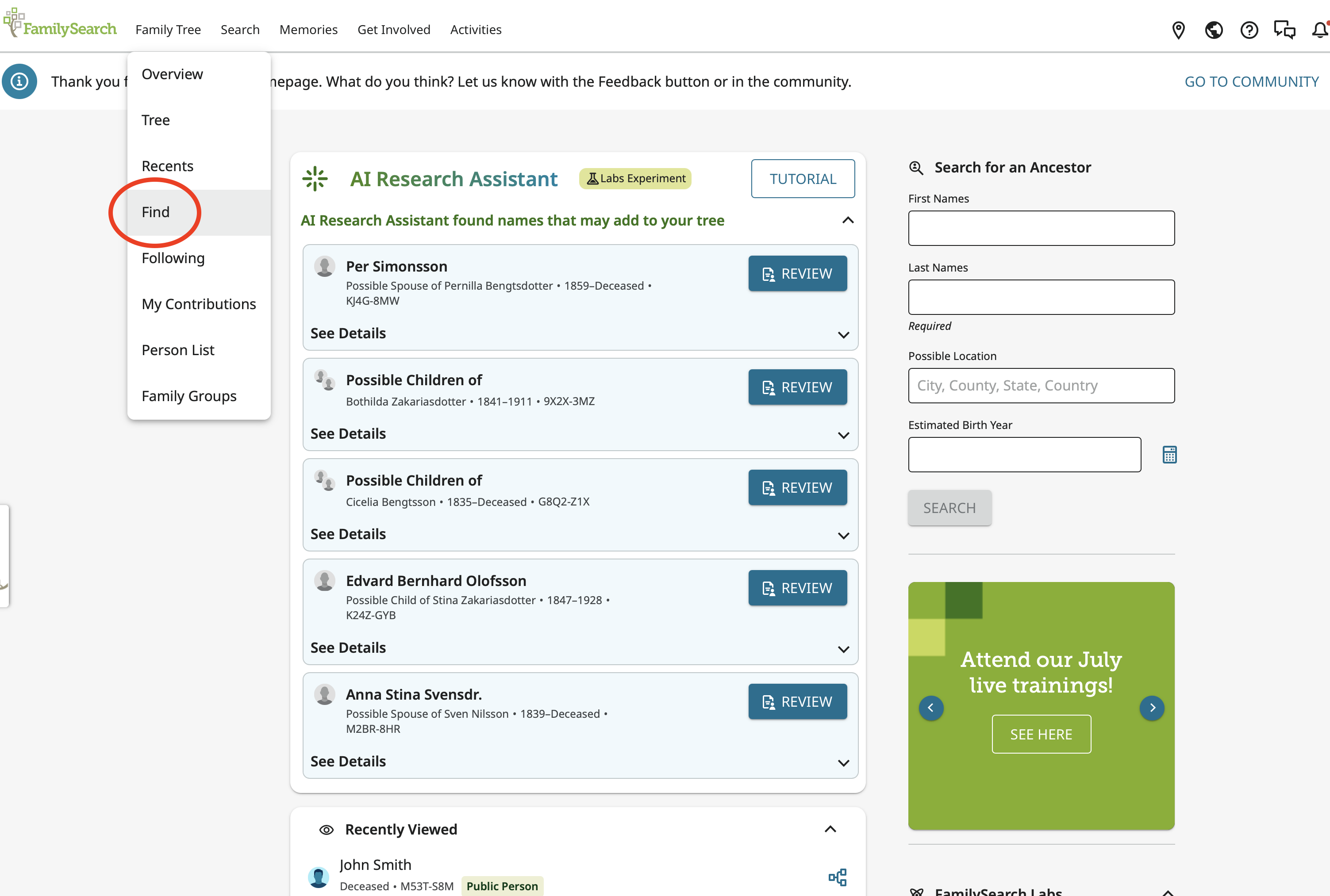Select My Contributions from the dropdown
This screenshot has height=896, width=1330.
tap(199, 305)
